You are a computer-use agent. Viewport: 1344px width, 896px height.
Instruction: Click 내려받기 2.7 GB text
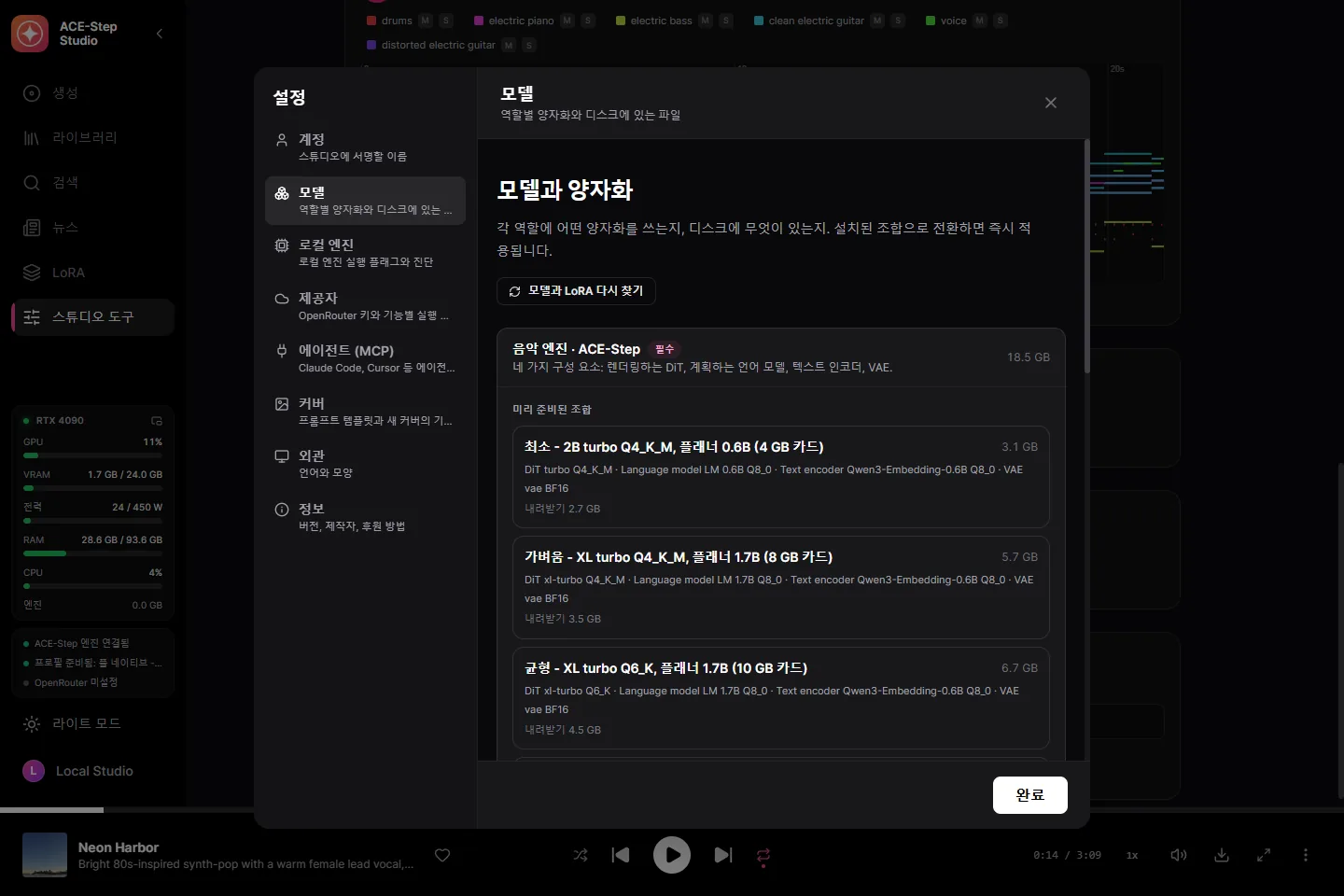point(563,509)
